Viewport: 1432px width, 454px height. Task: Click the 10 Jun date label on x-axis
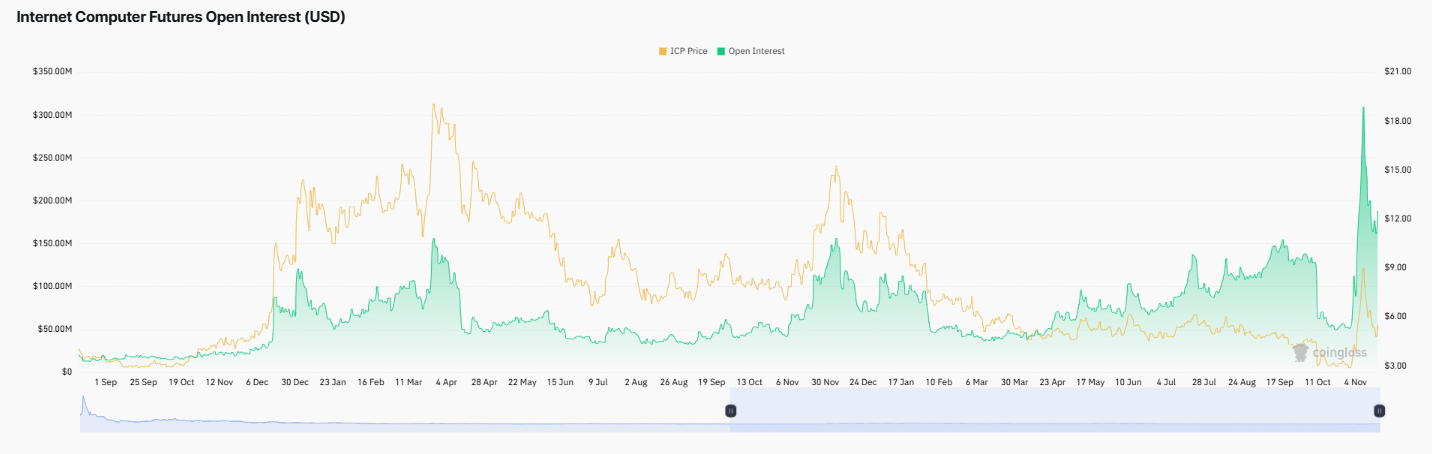pos(1128,382)
